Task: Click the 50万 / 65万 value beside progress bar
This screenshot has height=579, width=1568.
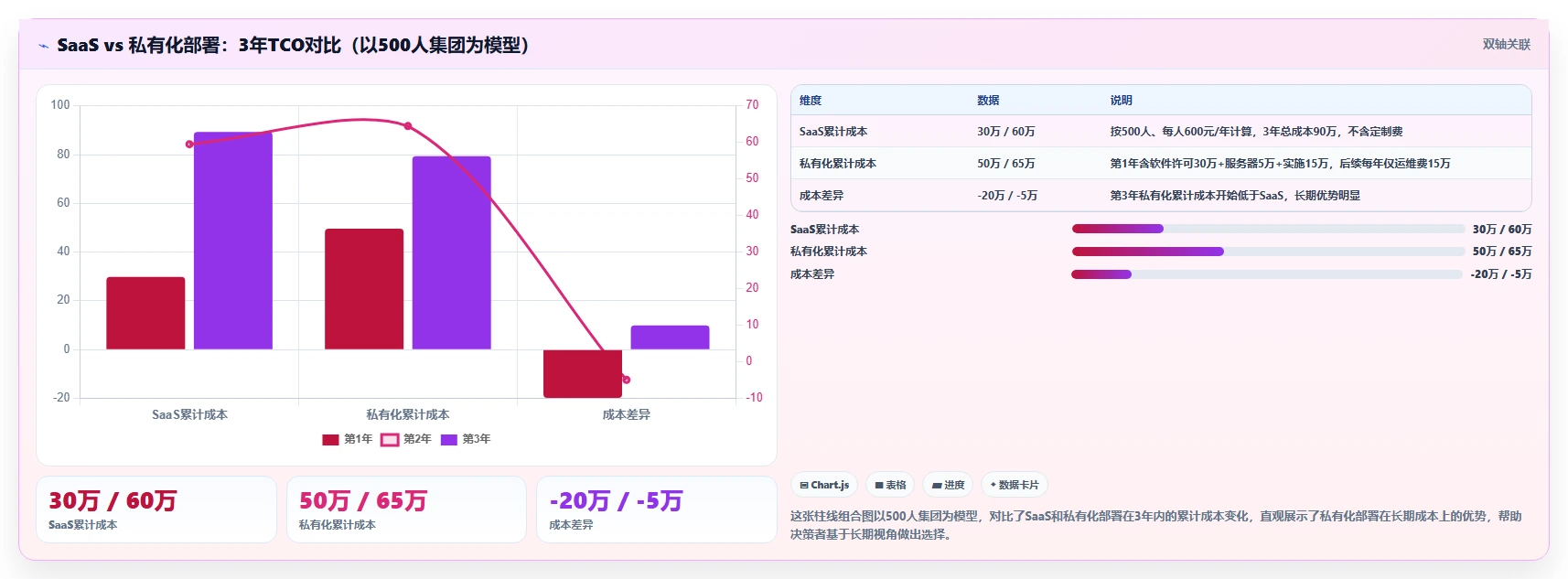Action: 1502,252
